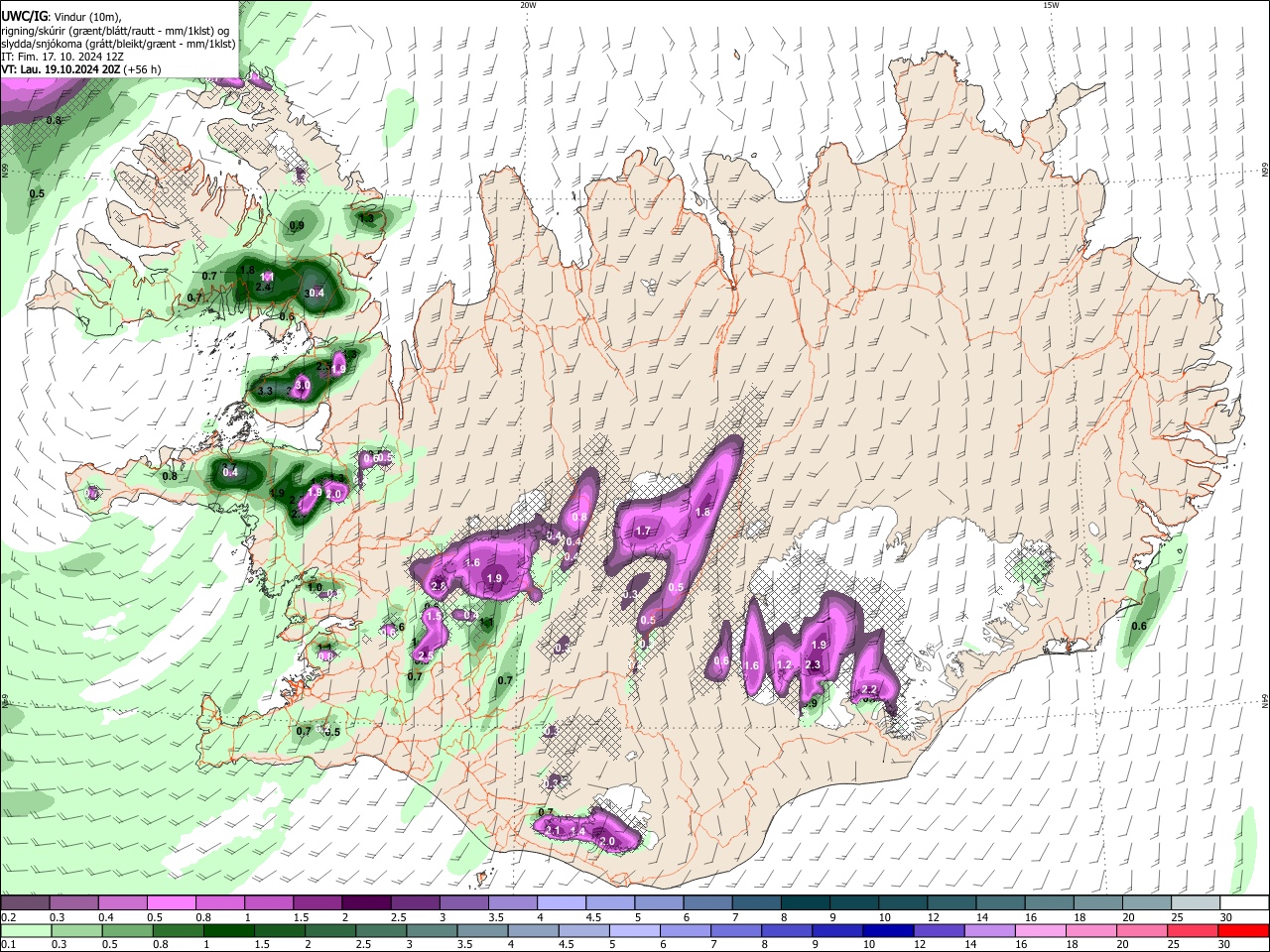Pick the deep blue 10 swatch in lower legend
This screenshot has height=952, width=1270.
(x=889, y=930)
